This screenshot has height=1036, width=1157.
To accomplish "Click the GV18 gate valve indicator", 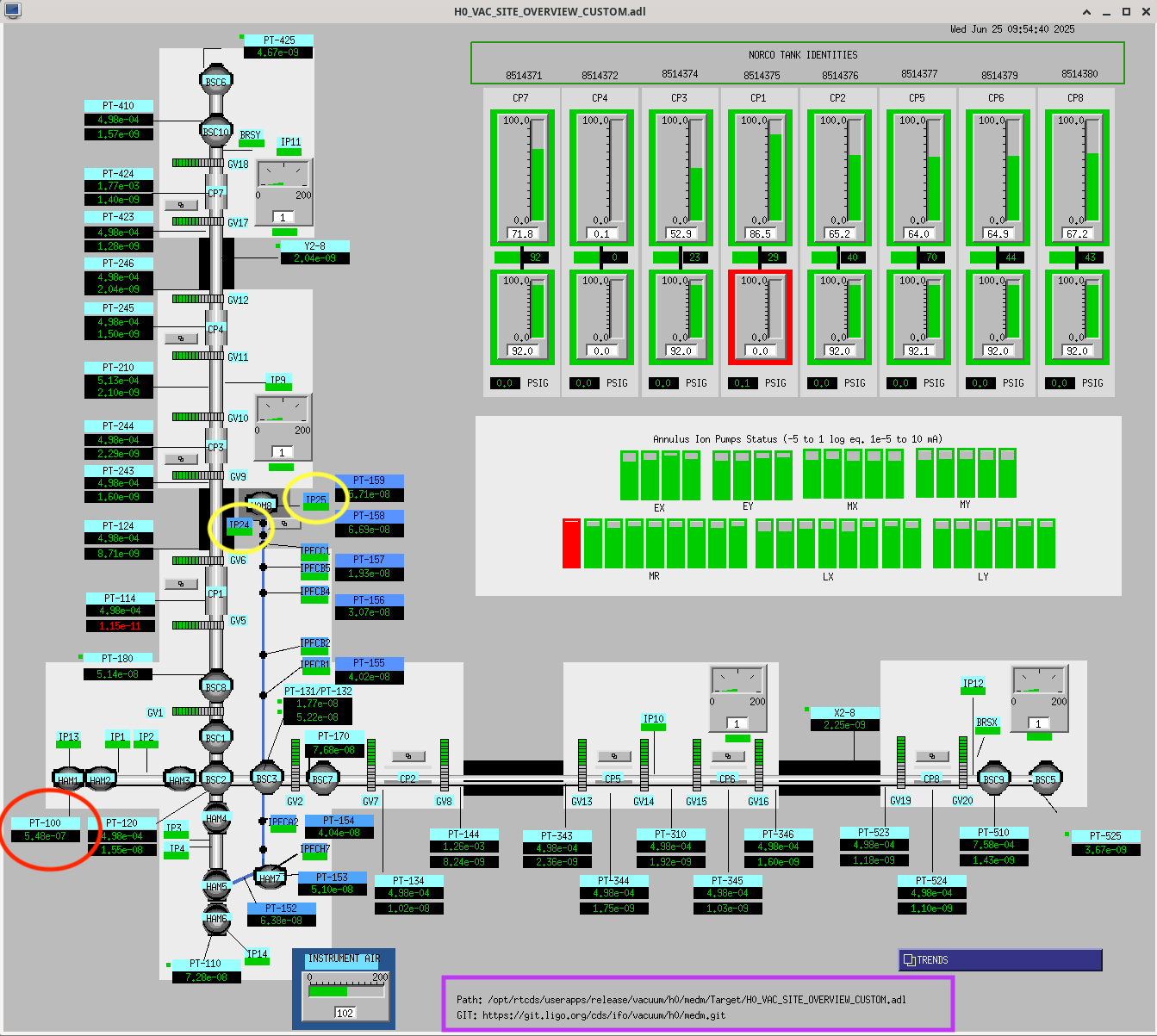I will tap(198, 163).
